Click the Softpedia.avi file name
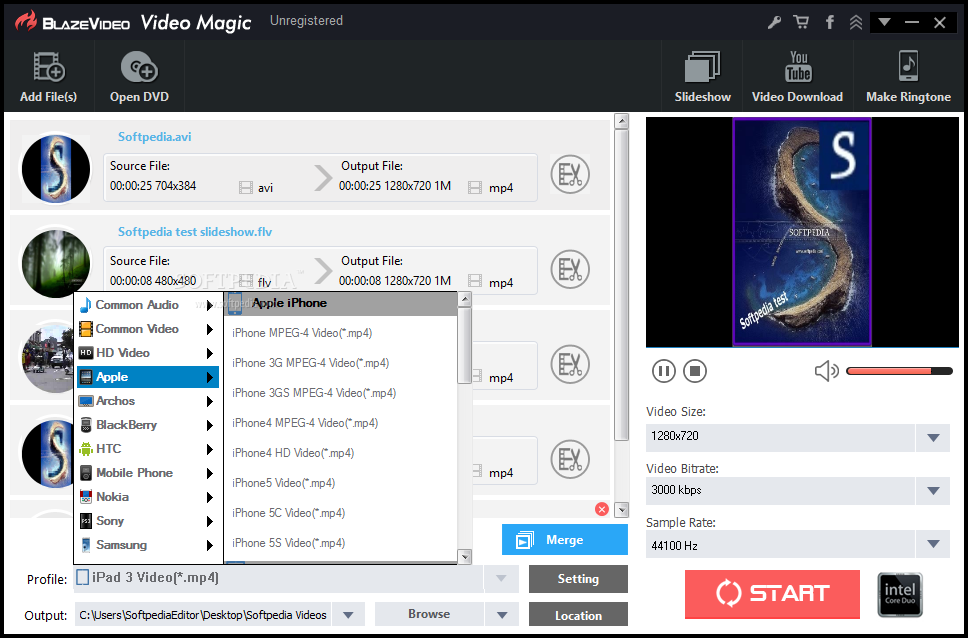Viewport: 968px width, 638px height. (154, 136)
